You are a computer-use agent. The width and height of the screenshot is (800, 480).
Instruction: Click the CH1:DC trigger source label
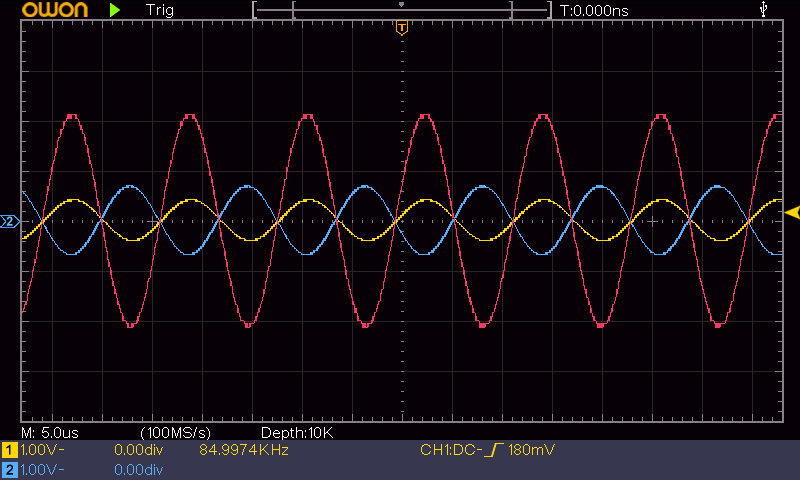pyautogui.click(x=449, y=451)
